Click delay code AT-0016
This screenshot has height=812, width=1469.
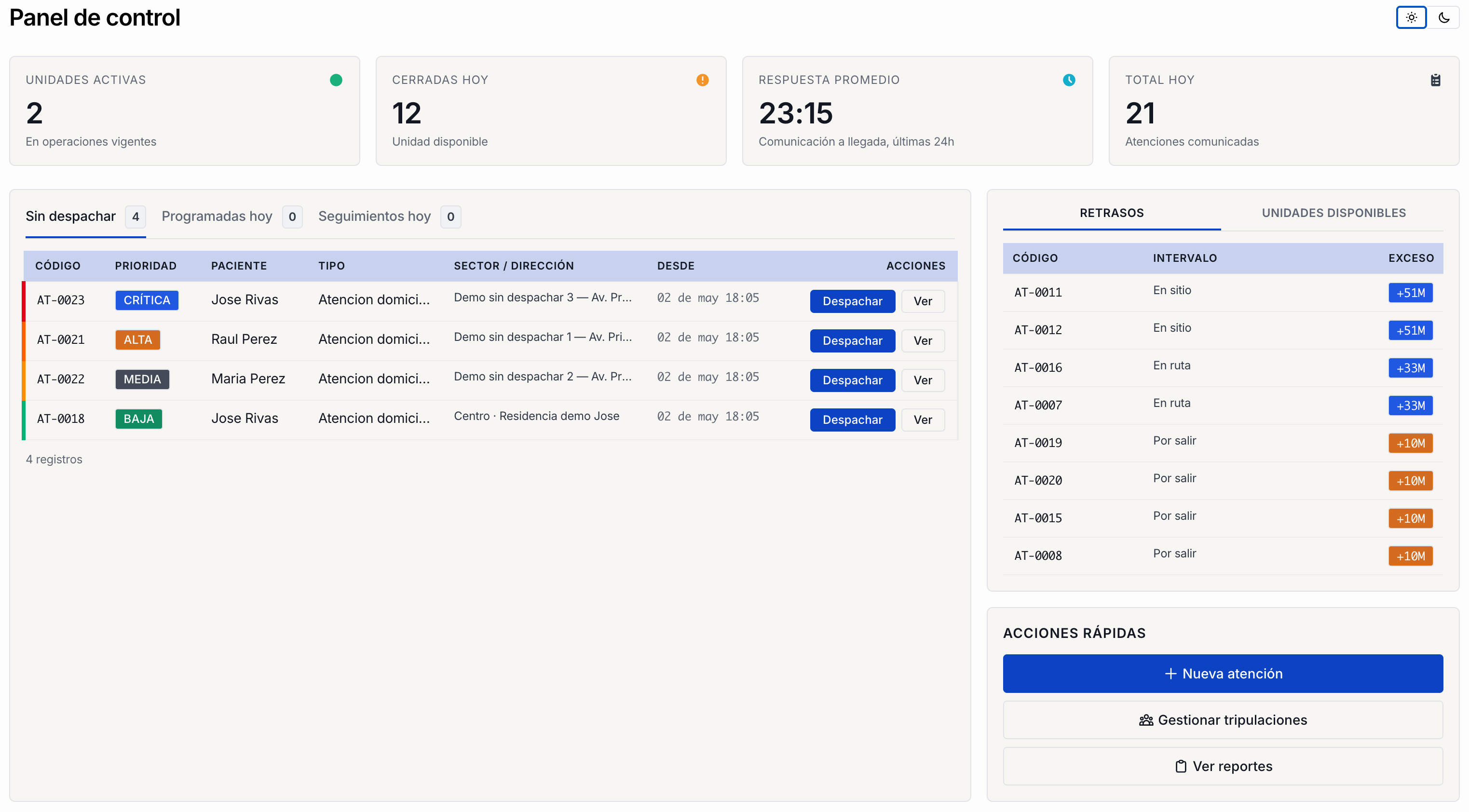[x=1038, y=368]
